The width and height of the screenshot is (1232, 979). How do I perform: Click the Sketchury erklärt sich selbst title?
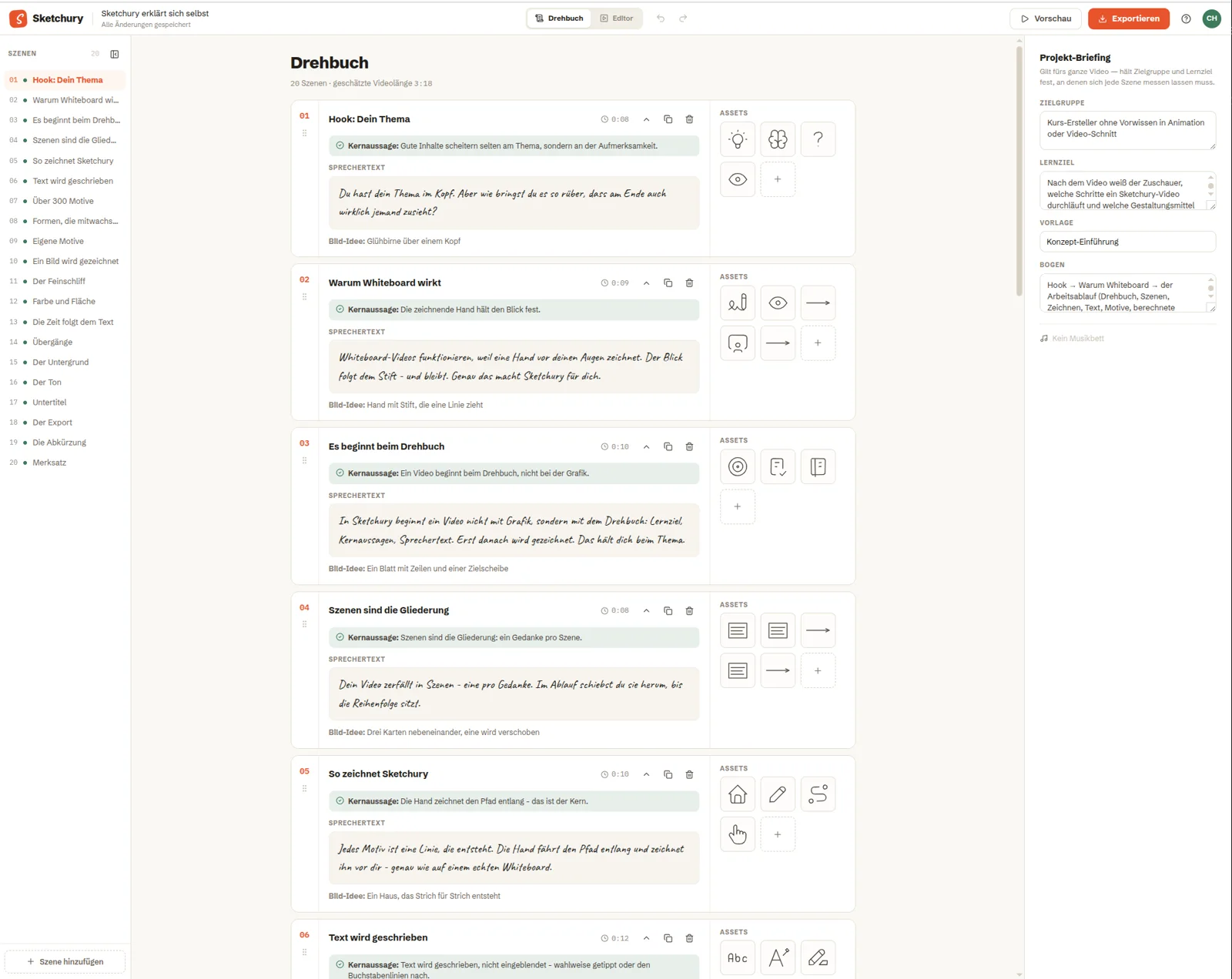[x=155, y=14]
